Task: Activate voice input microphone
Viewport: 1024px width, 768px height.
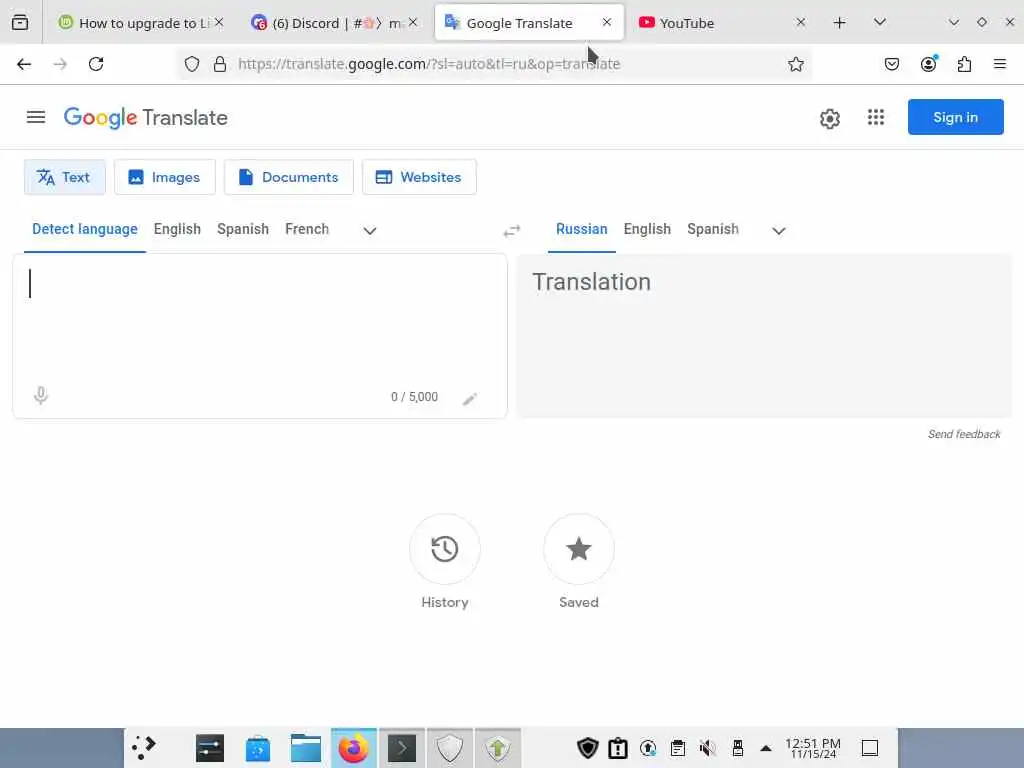Action: pyautogui.click(x=40, y=395)
